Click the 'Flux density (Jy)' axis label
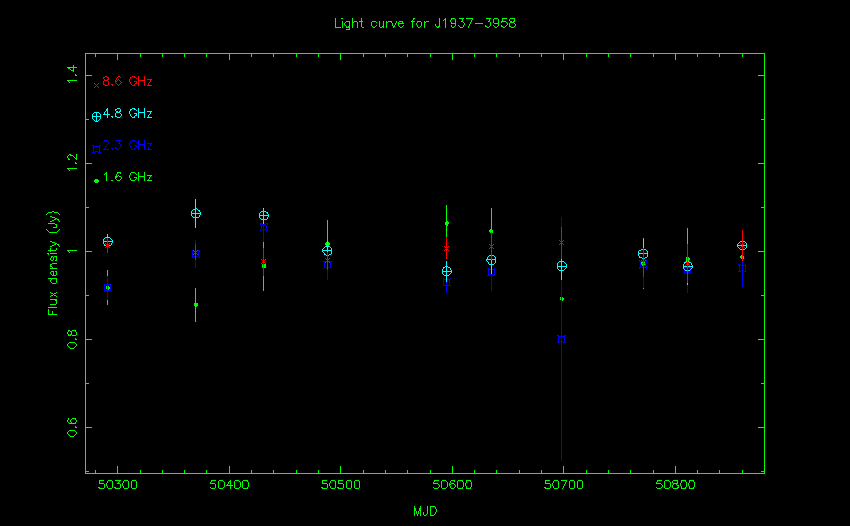The image size is (850, 526). [x=53, y=263]
